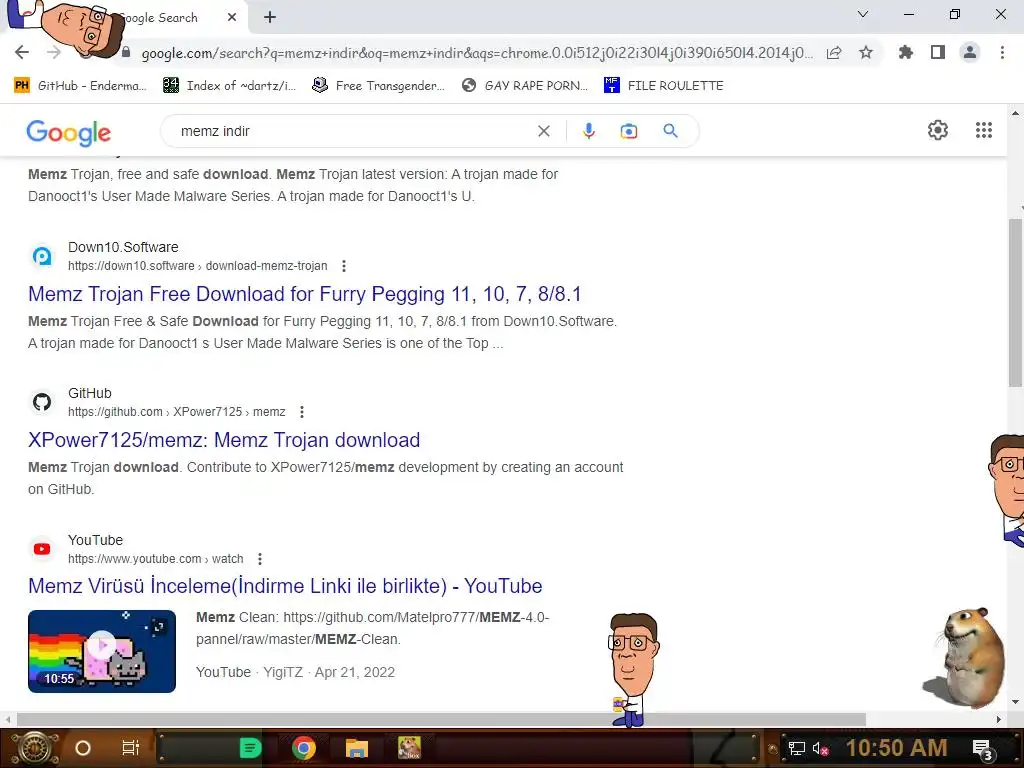Open the Chrome extensions puzzle icon
This screenshot has width=1024, height=768.
click(x=906, y=52)
